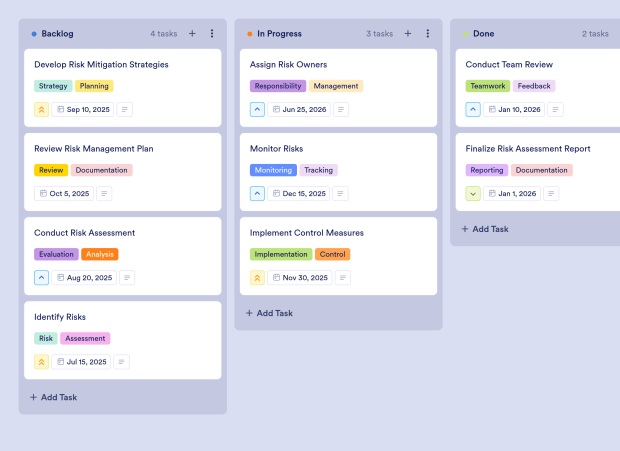This screenshot has height=451, width=620.
Task: Click priority icon on Identify Risks card
Action: click(42, 361)
